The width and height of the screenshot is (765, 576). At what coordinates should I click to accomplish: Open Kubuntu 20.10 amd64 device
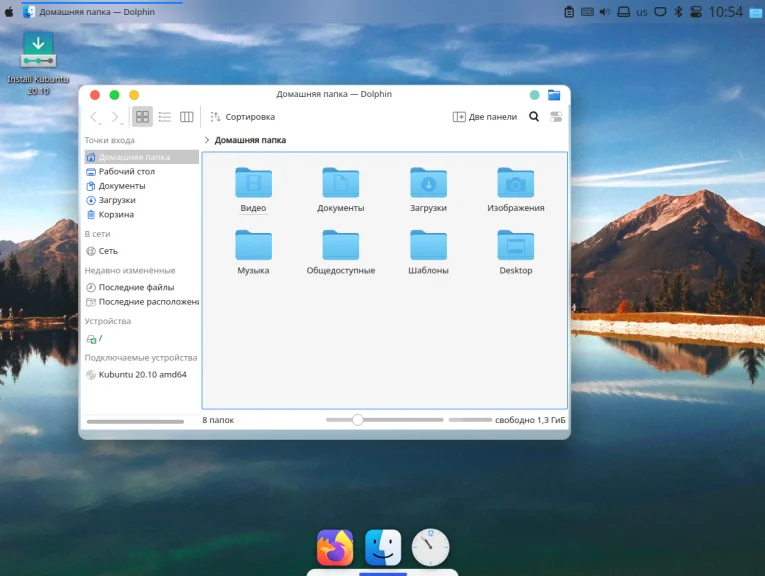click(x=141, y=375)
